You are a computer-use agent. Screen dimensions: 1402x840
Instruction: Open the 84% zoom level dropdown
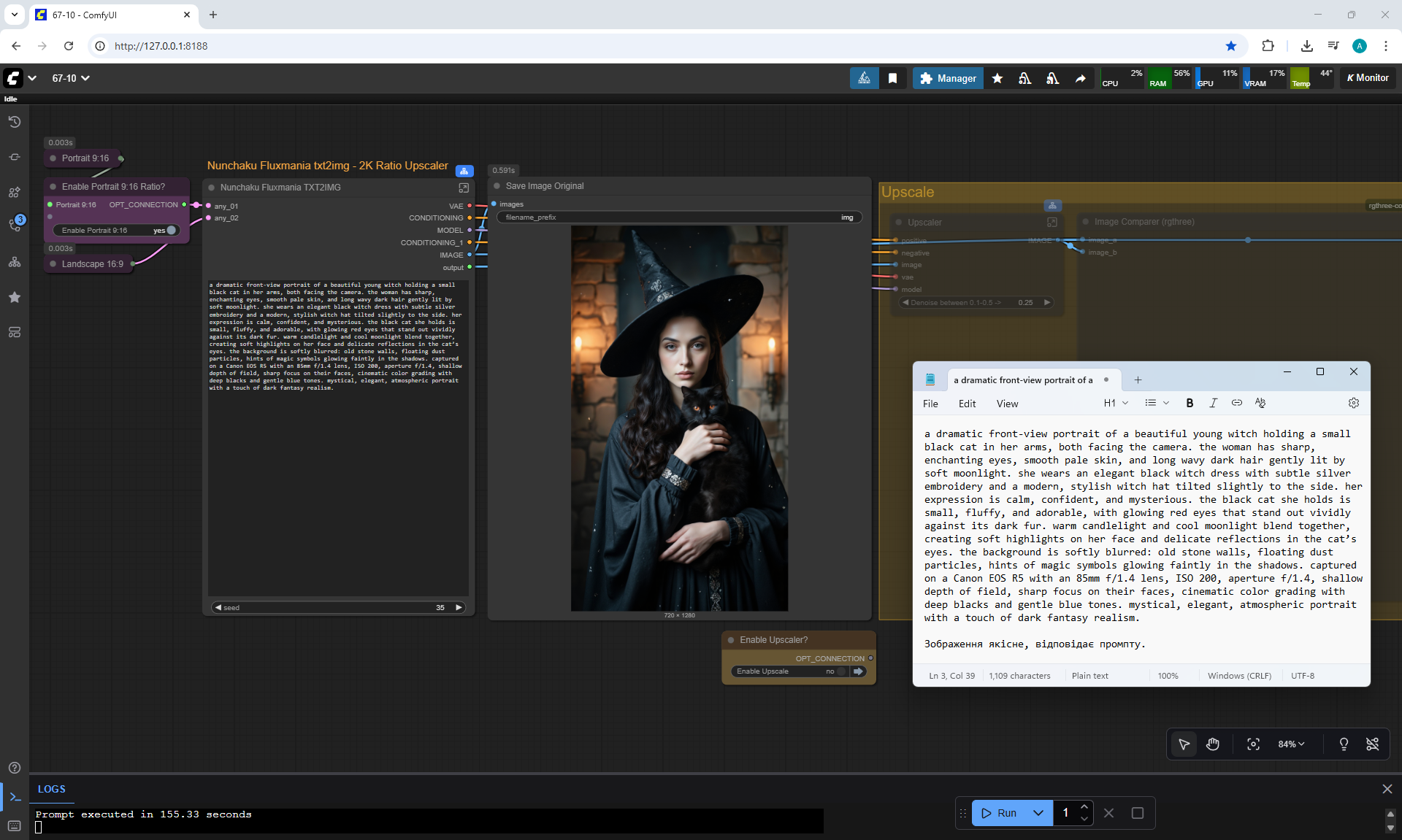(1290, 744)
